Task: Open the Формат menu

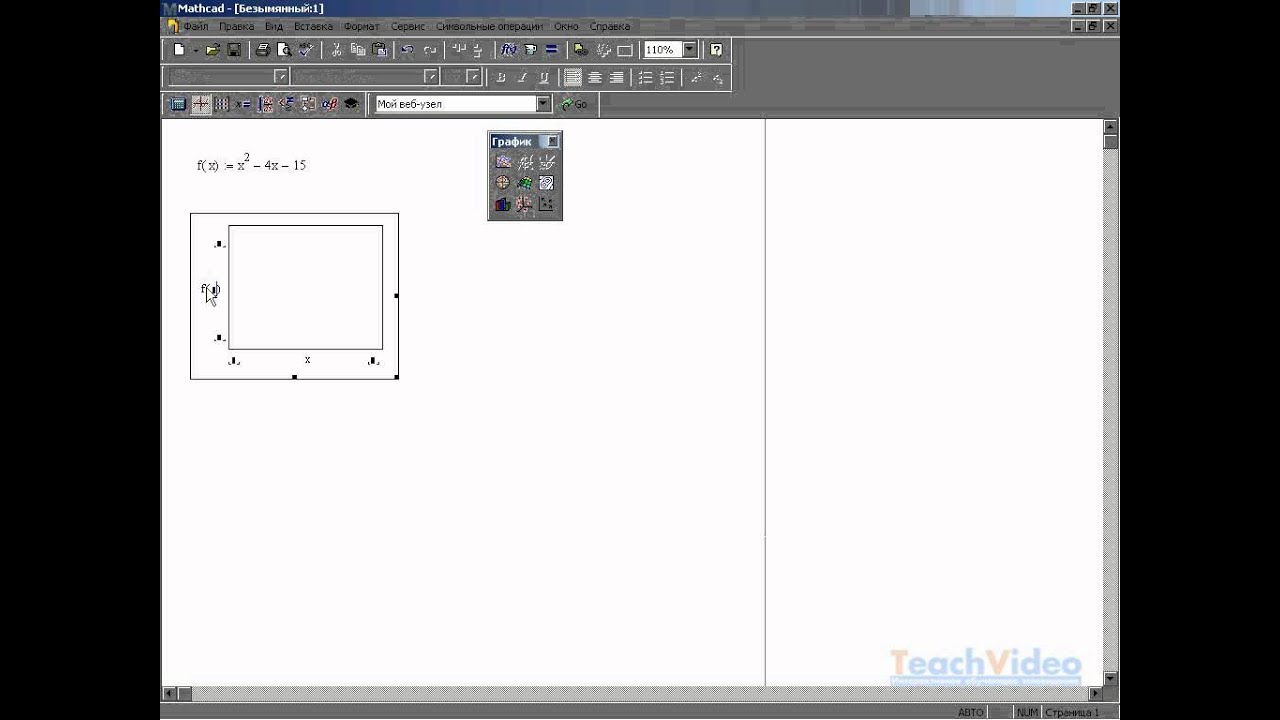Action: tap(361, 26)
